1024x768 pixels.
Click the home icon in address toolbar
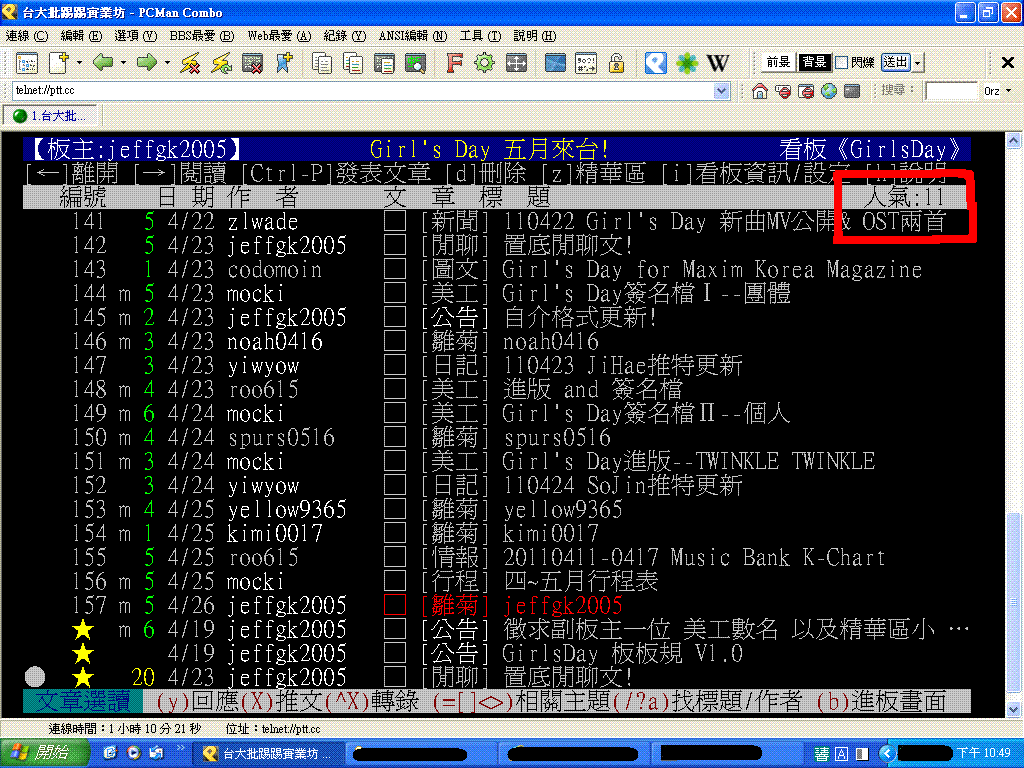click(760, 91)
